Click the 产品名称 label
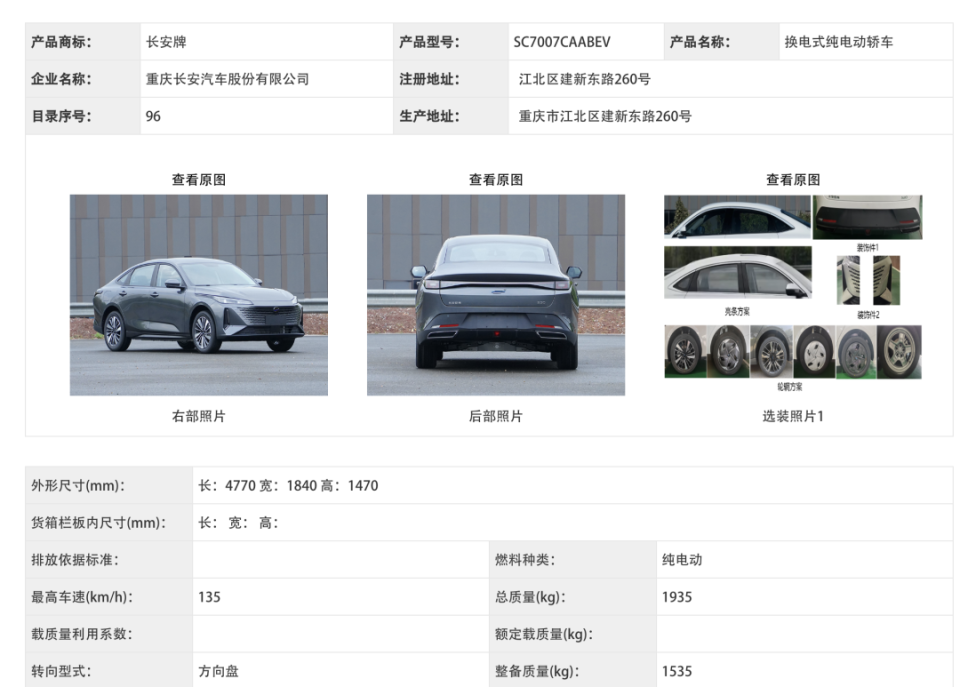960x687 pixels. 700,42
